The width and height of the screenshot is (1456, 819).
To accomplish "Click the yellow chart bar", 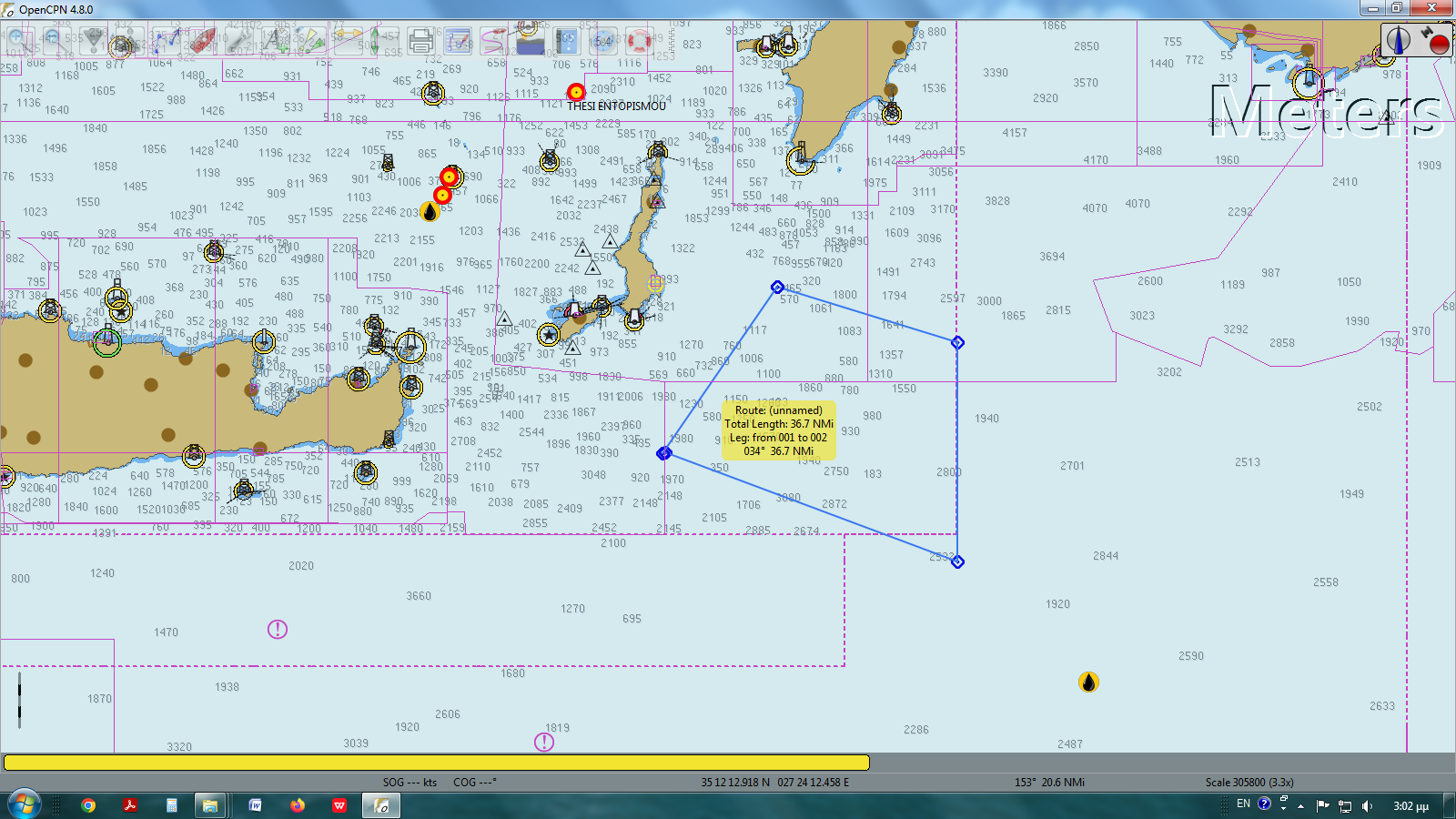I will click(436, 763).
